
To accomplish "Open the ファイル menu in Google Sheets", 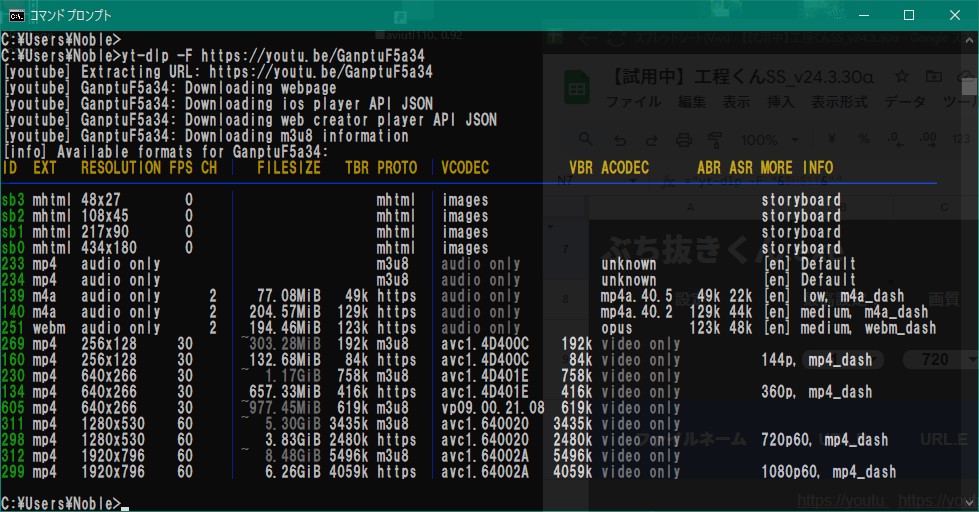I will tap(633, 102).
